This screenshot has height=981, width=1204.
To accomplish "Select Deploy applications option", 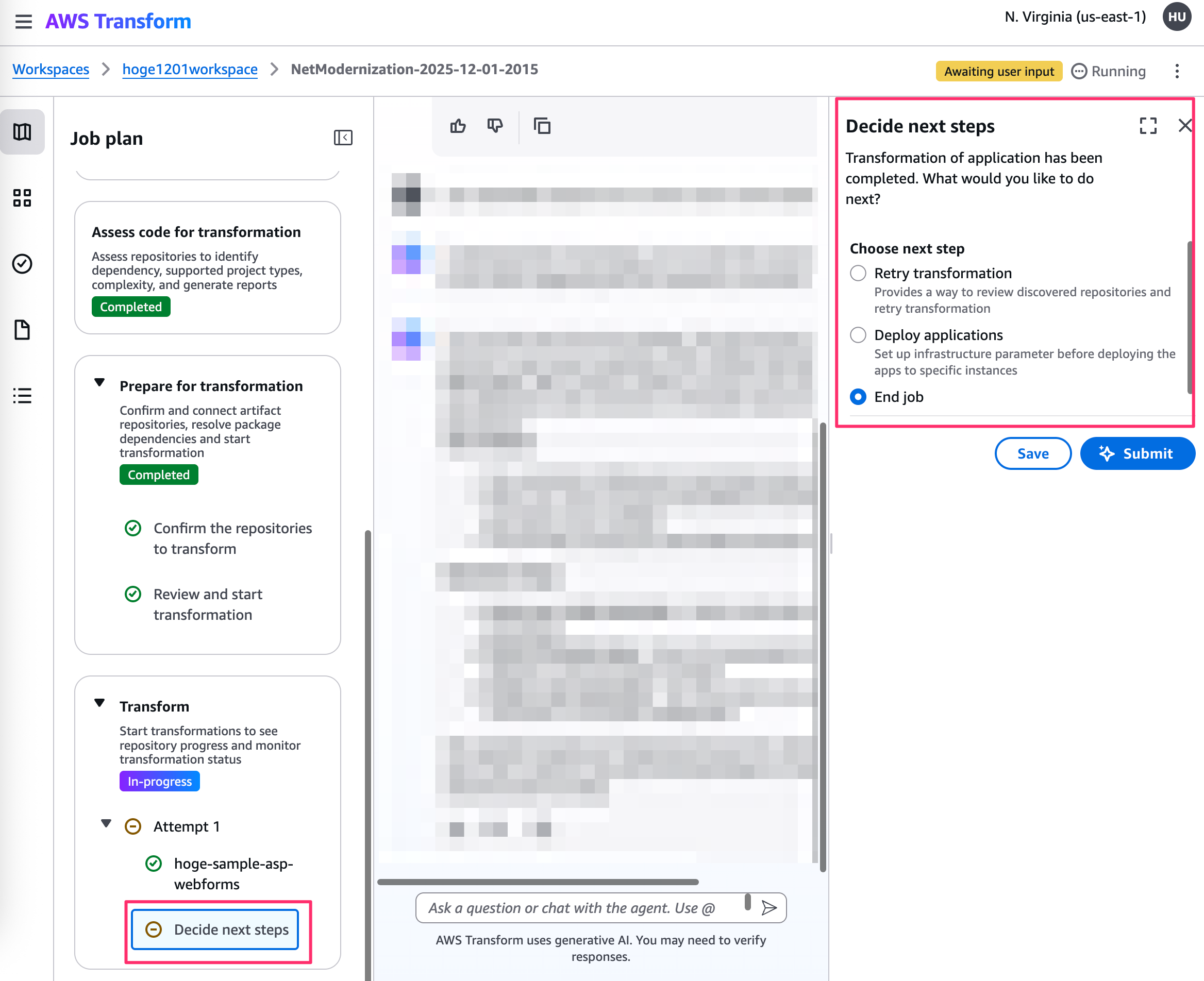I will (858, 335).
